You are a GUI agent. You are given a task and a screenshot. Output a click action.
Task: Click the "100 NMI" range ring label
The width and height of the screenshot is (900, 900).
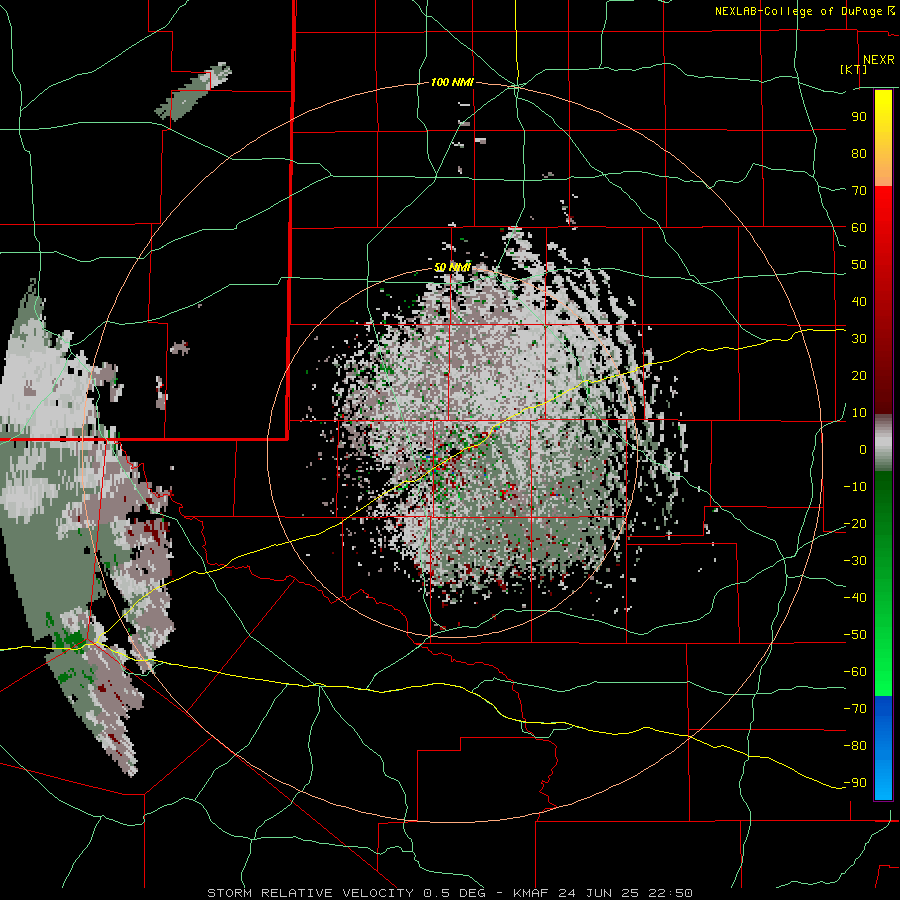452,83
